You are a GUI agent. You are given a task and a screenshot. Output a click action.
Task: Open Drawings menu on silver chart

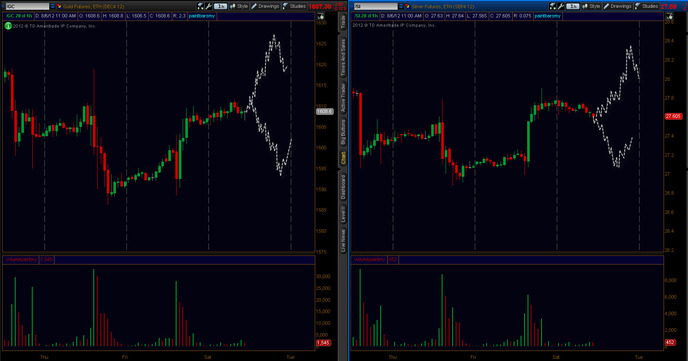pos(617,6)
